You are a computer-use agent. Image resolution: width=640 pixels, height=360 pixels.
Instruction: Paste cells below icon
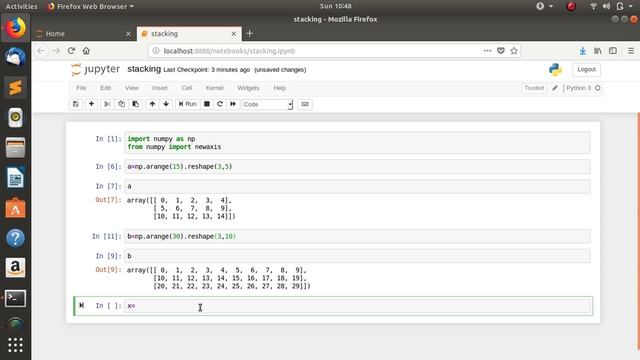[136, 104]
